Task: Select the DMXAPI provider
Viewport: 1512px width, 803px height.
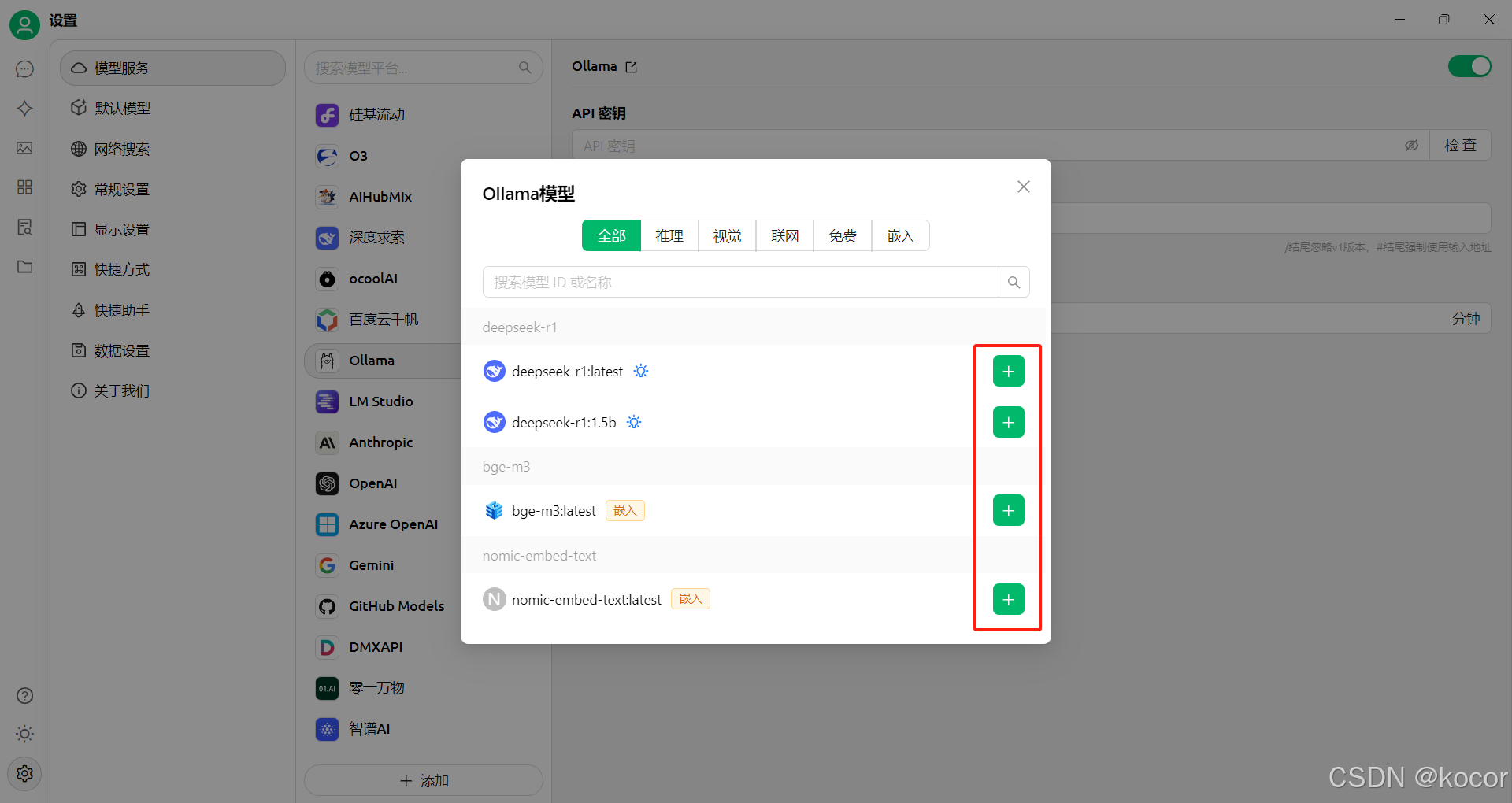Action: coord(424,647)
